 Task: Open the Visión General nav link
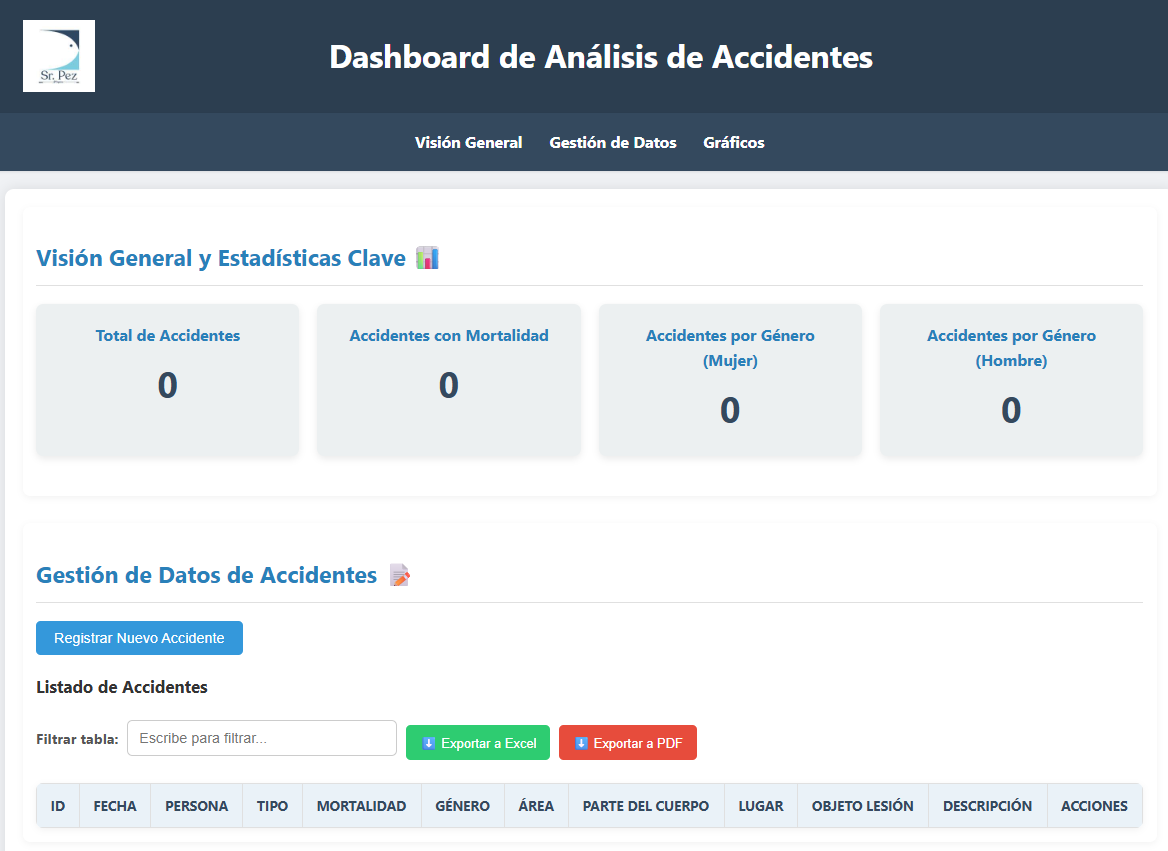(x=468, y=142)
